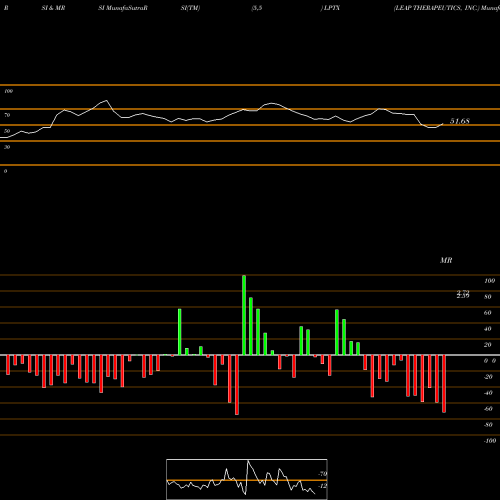Click the MR axis label -100
The height and width of the screenshot is (500, 500).
490,441
